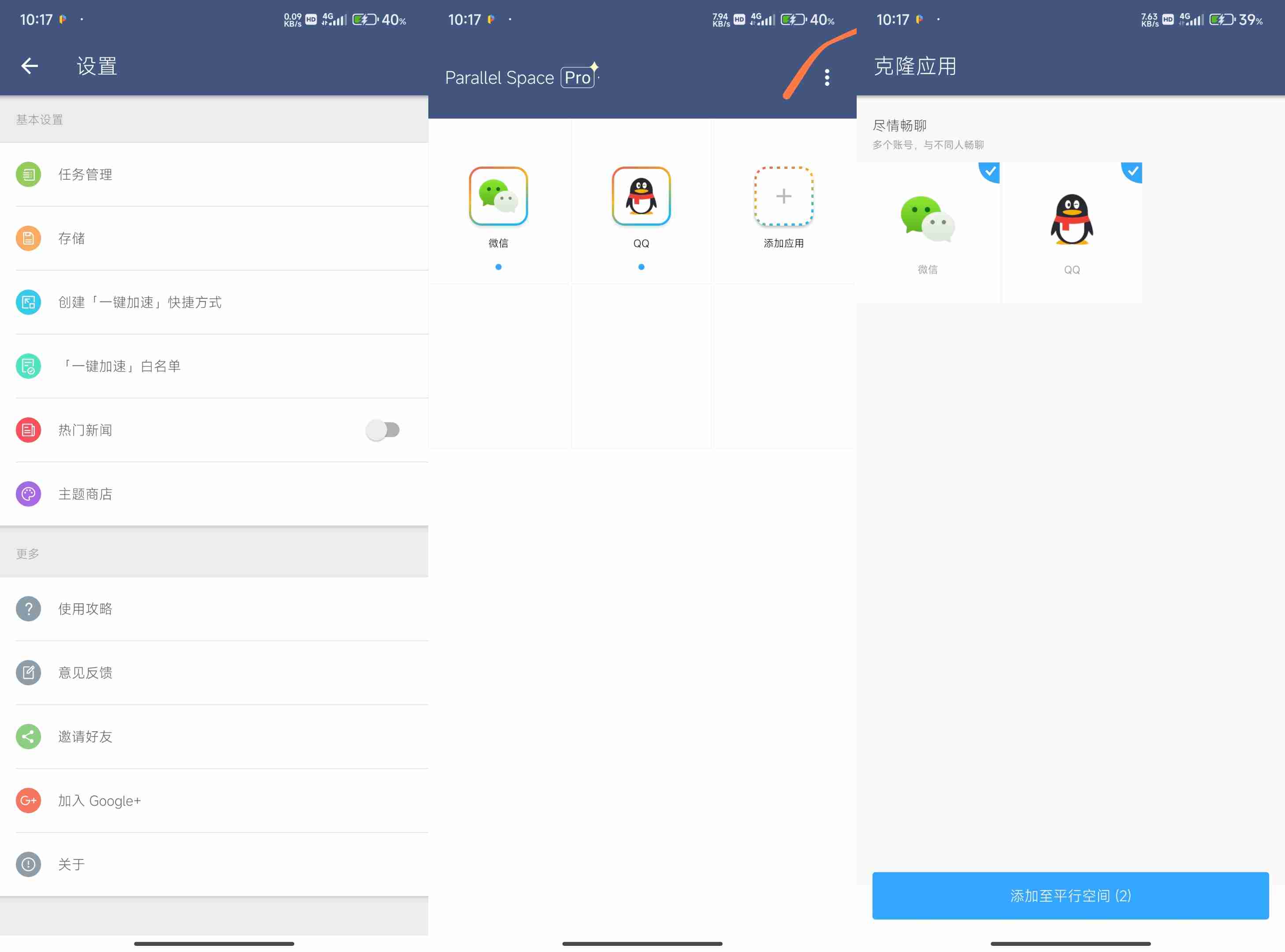Tap the 关于 info icon
The image size is (1285, 952).
coord(28,864)
